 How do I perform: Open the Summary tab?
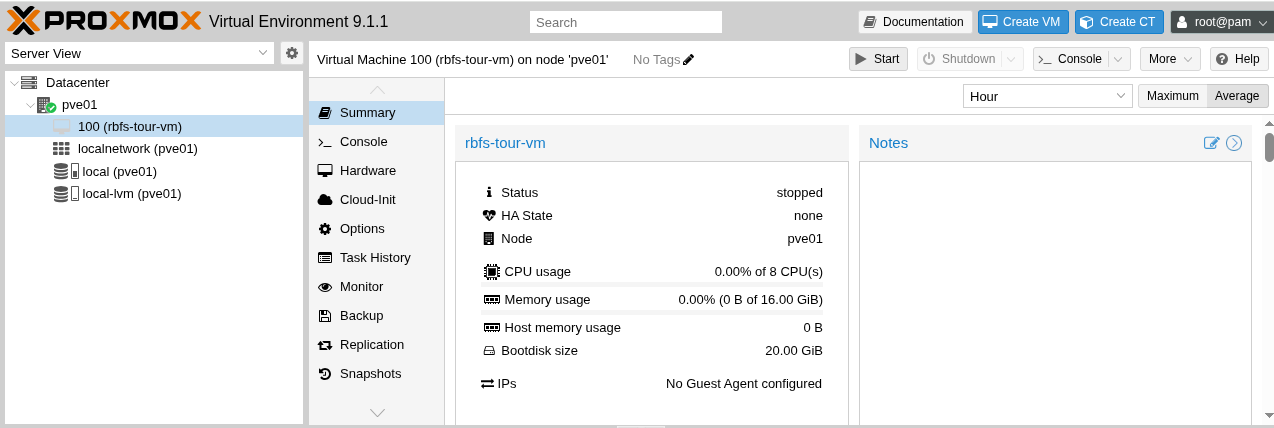[376, 113]
